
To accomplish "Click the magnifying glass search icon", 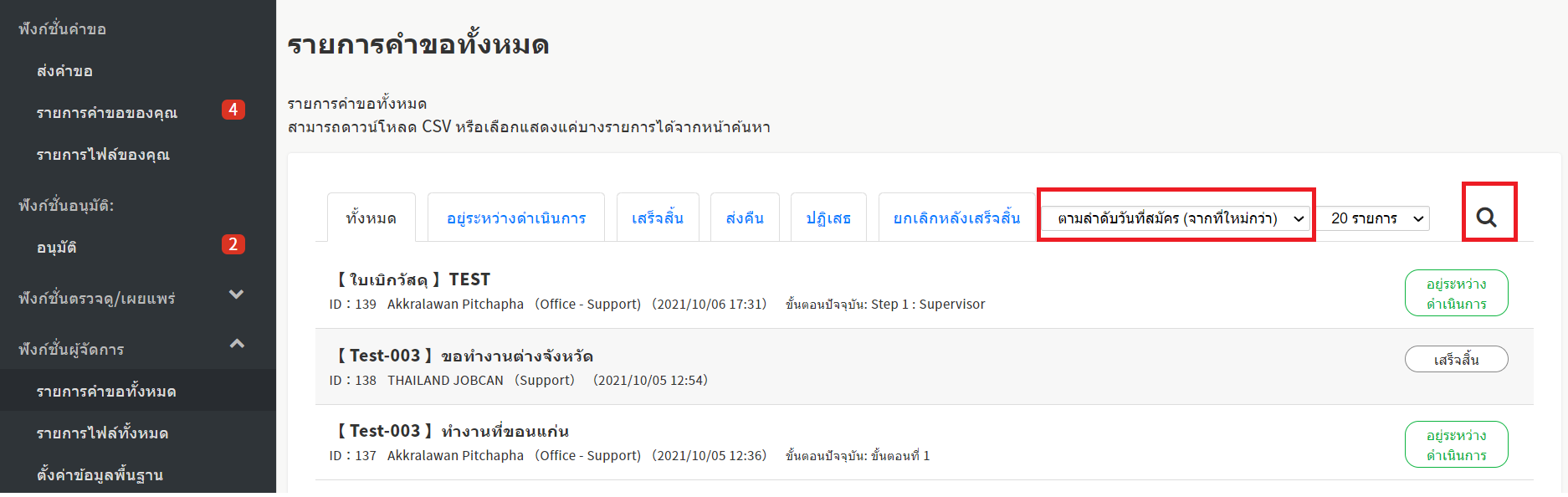I will [1486, 218].
